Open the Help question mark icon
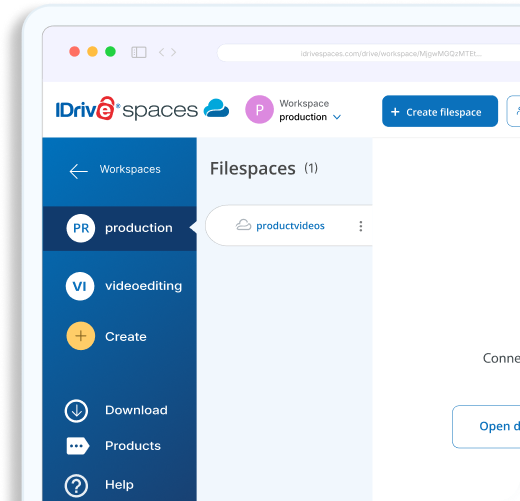The width and height of the screenshot is (520, 501). coord(76,485)
